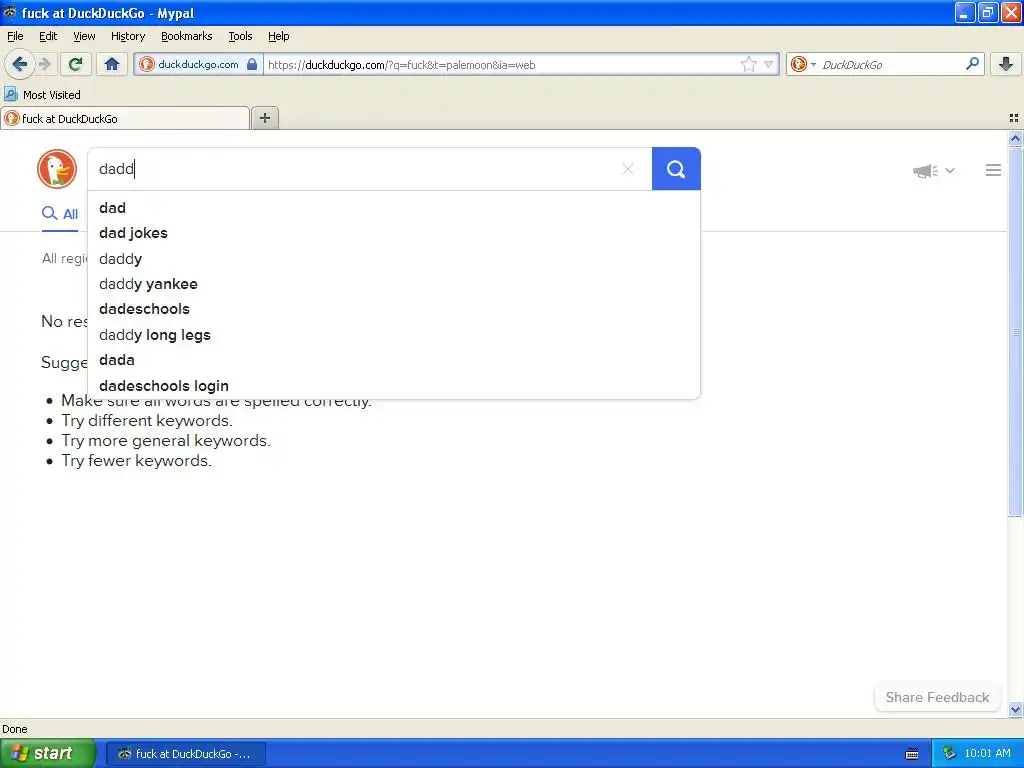Open the Help menu
This screenshot has height=768, width=1024.
(278, 36)
